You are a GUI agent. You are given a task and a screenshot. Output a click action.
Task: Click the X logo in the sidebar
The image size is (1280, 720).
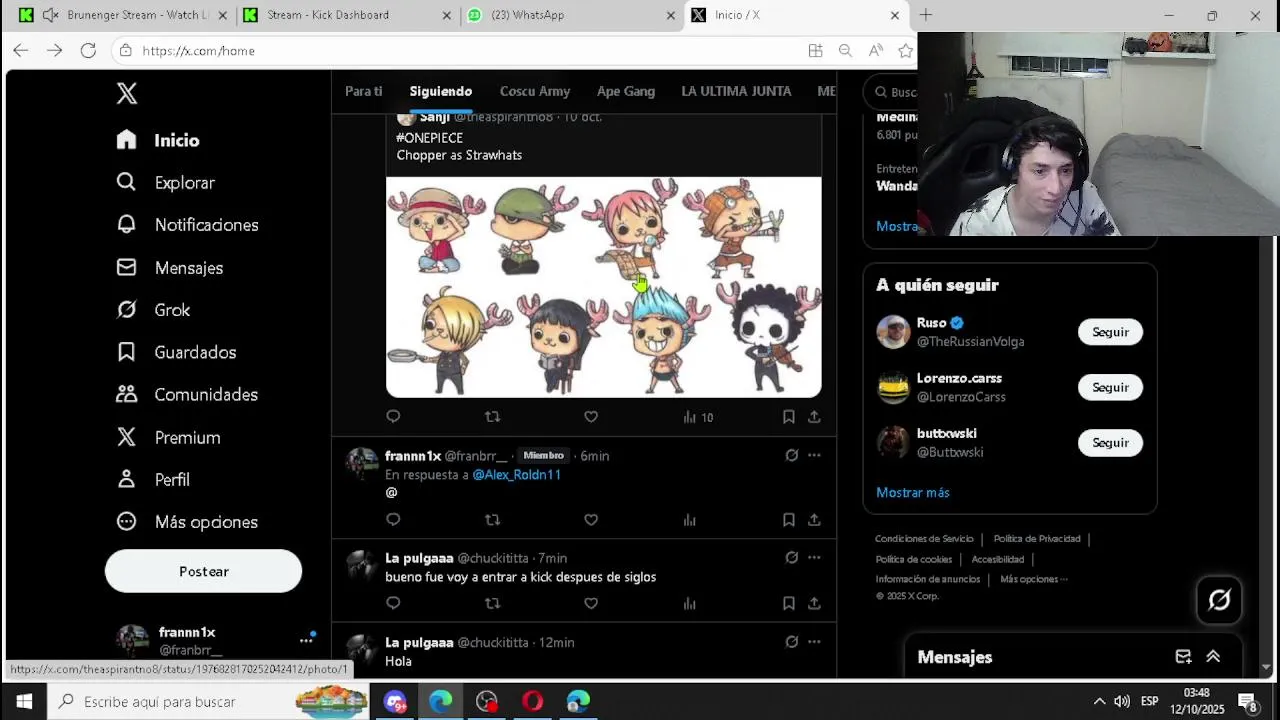pos(126,93)
